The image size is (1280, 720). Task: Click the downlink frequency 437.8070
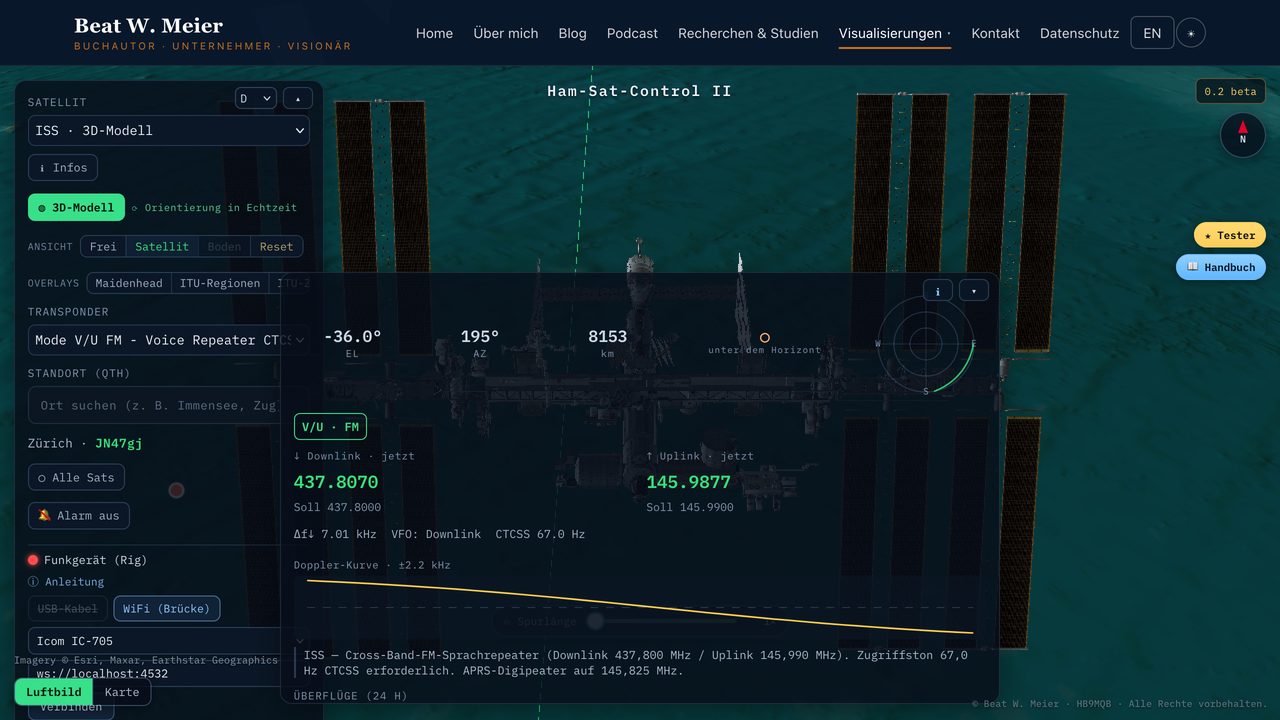click(336, 482)
